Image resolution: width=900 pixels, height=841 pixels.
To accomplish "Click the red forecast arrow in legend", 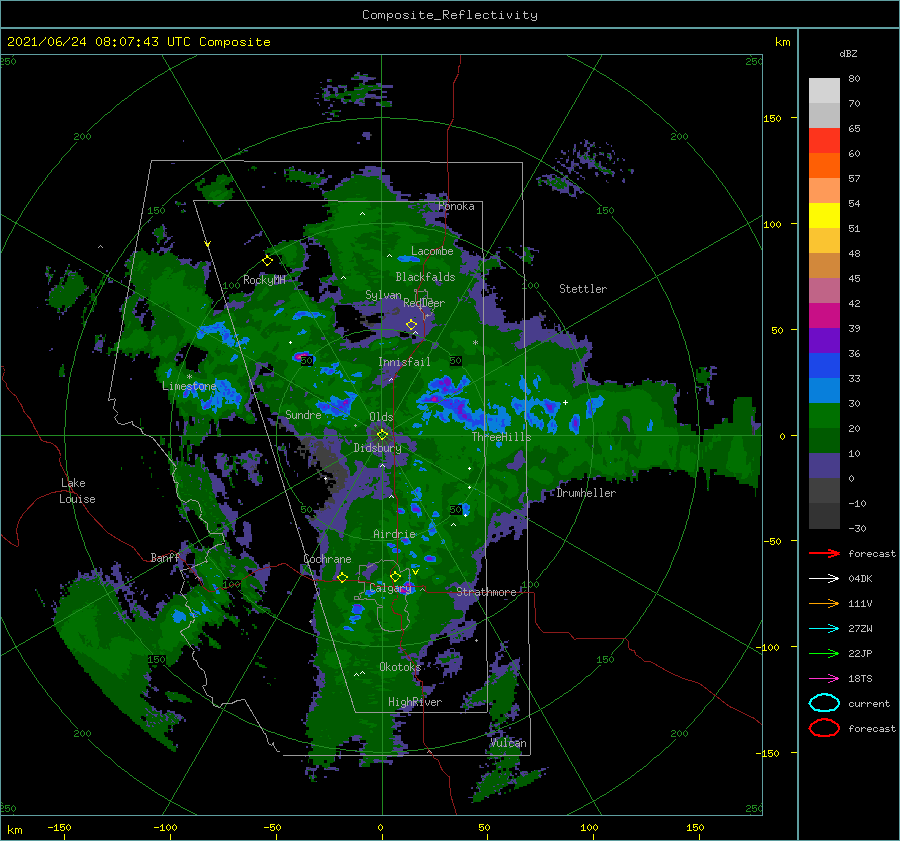I will pos(824,553).
